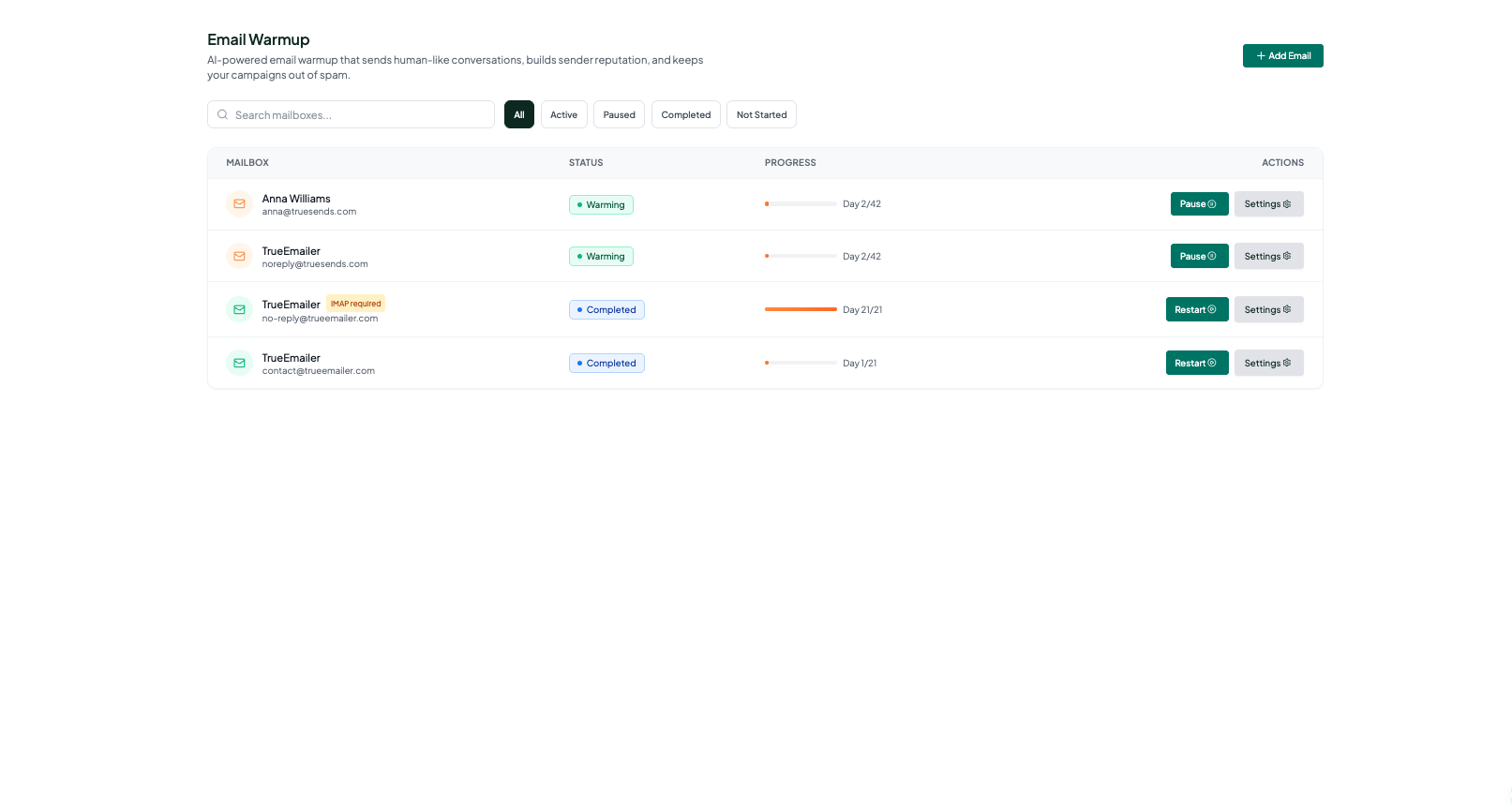Click the mail icon for contact@trueemailer.com
Screen dimensions: 1512x805
pyautogui.click(x=240, y=364)
